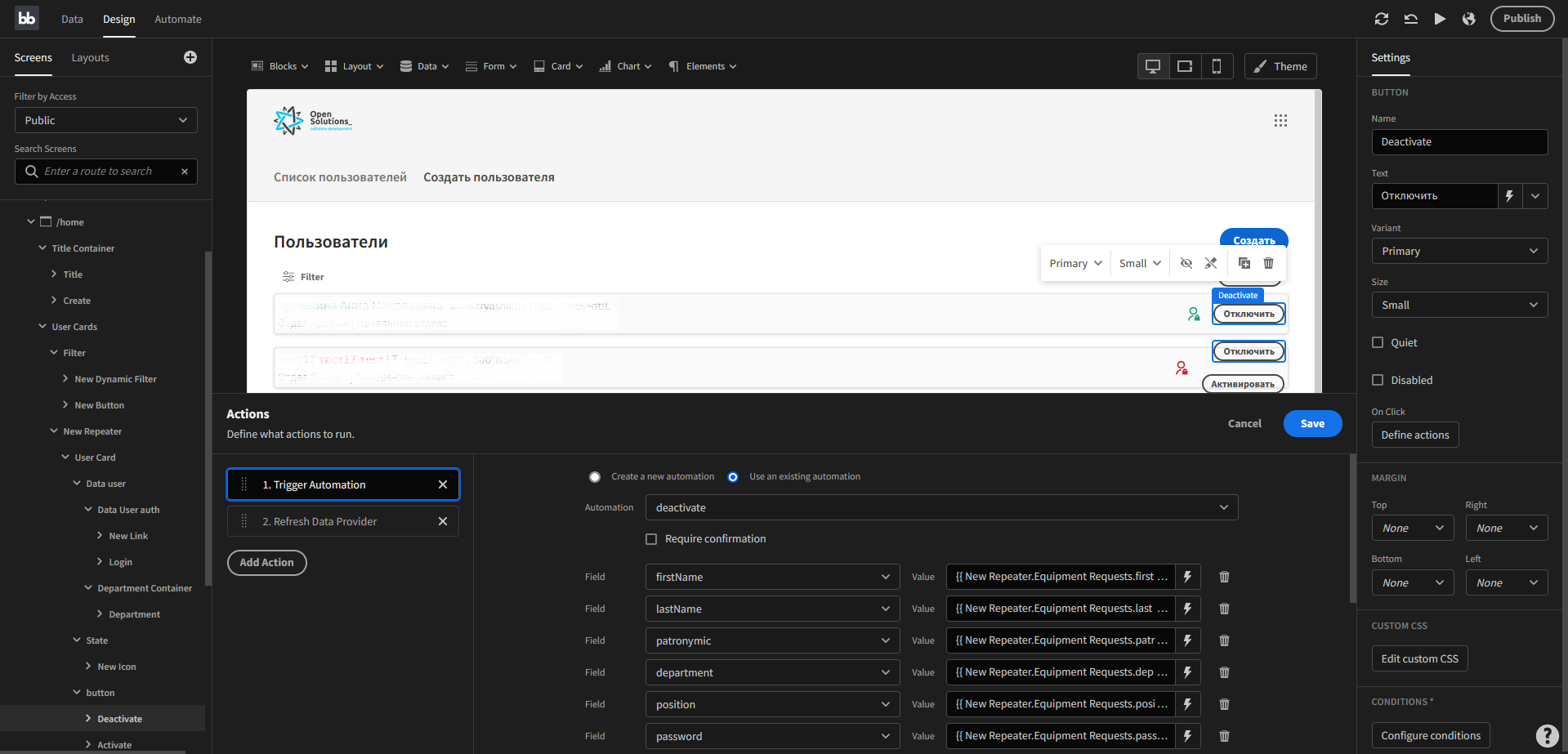Select tablet preview device icon
This screenshot has width=1568, height=754.
click(x=1185, y=66)
